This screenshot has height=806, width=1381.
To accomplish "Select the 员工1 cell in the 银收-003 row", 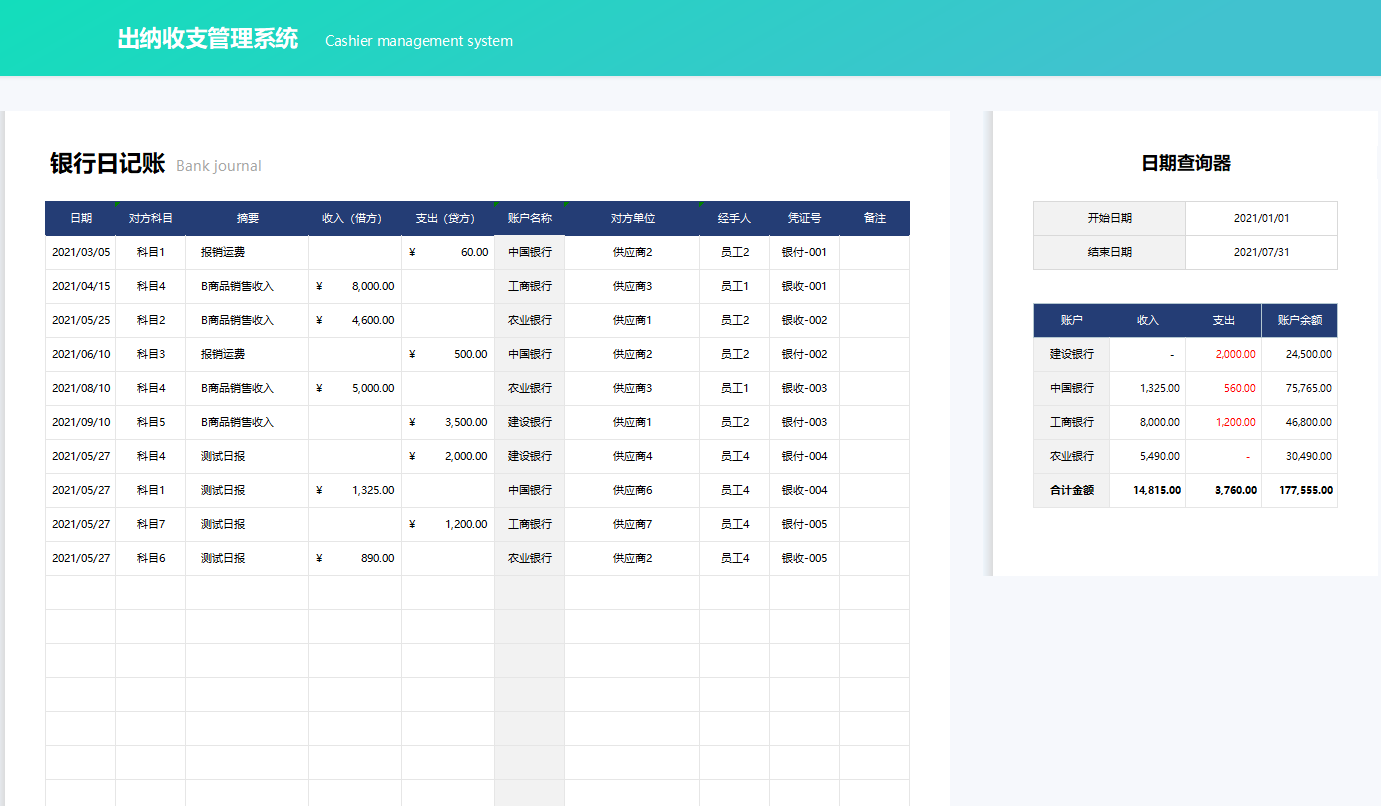I will (735, 388).
